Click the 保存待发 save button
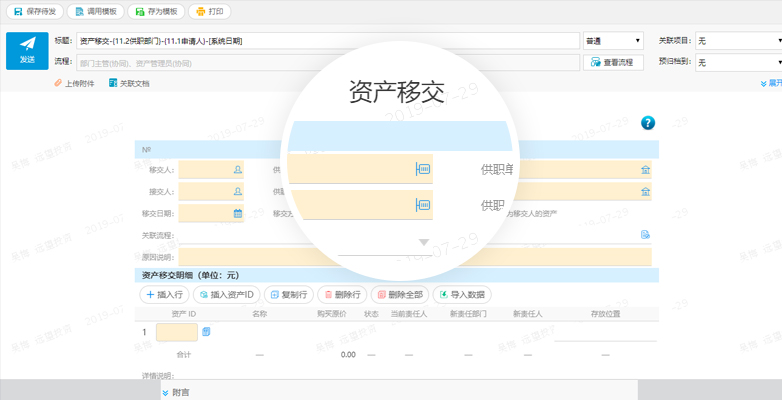782x400 pixels. pyautogui.click(x=35, y=12)
